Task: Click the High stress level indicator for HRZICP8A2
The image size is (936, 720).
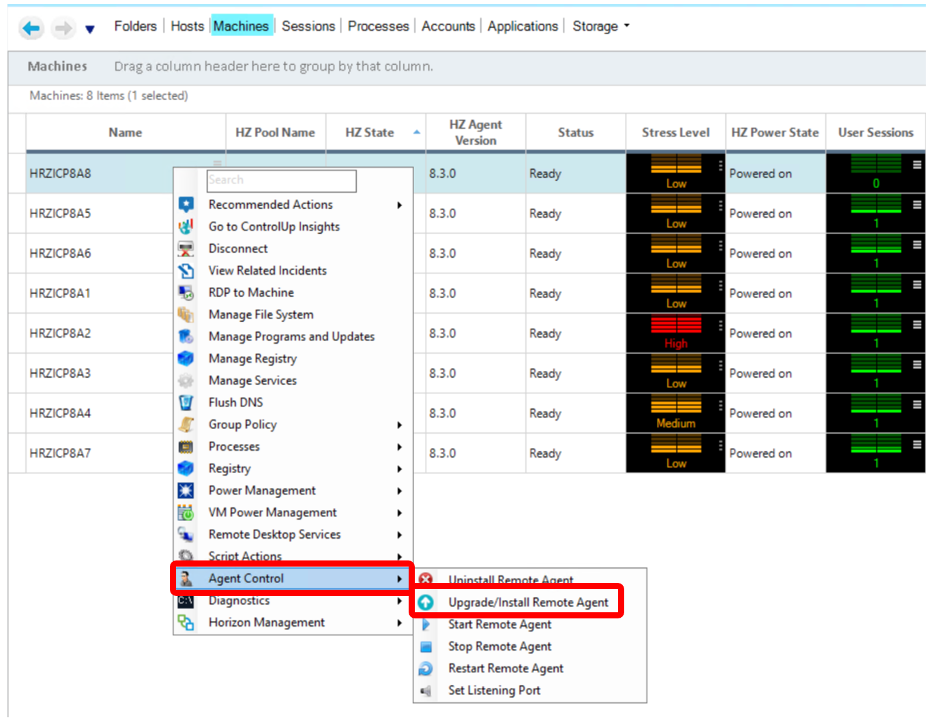Action: [x=676, y=333]
